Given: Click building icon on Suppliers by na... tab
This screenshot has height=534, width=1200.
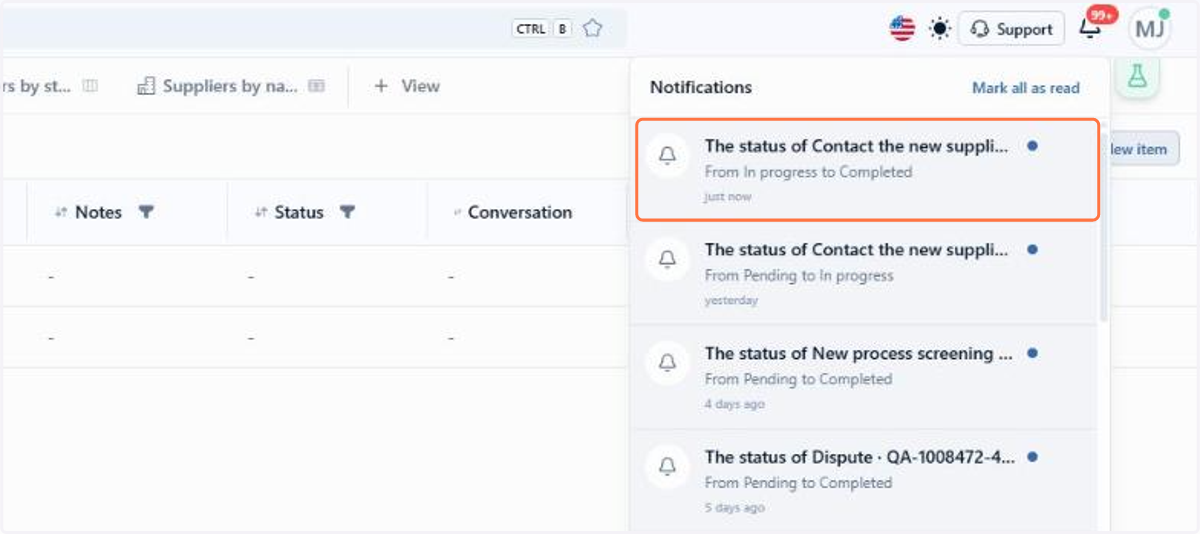Looking at the screenshot, I should click(146, 86).
